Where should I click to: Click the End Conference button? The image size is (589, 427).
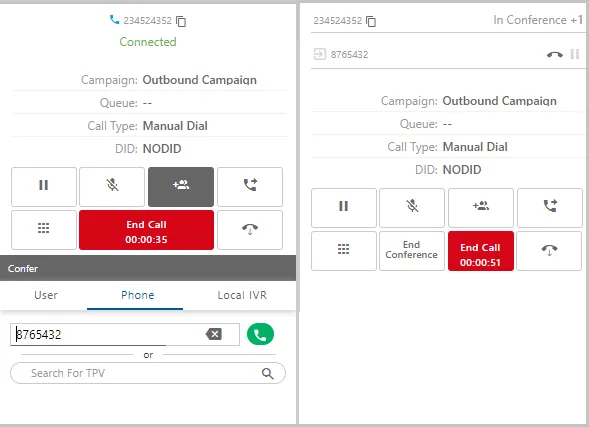pos(412,251)
